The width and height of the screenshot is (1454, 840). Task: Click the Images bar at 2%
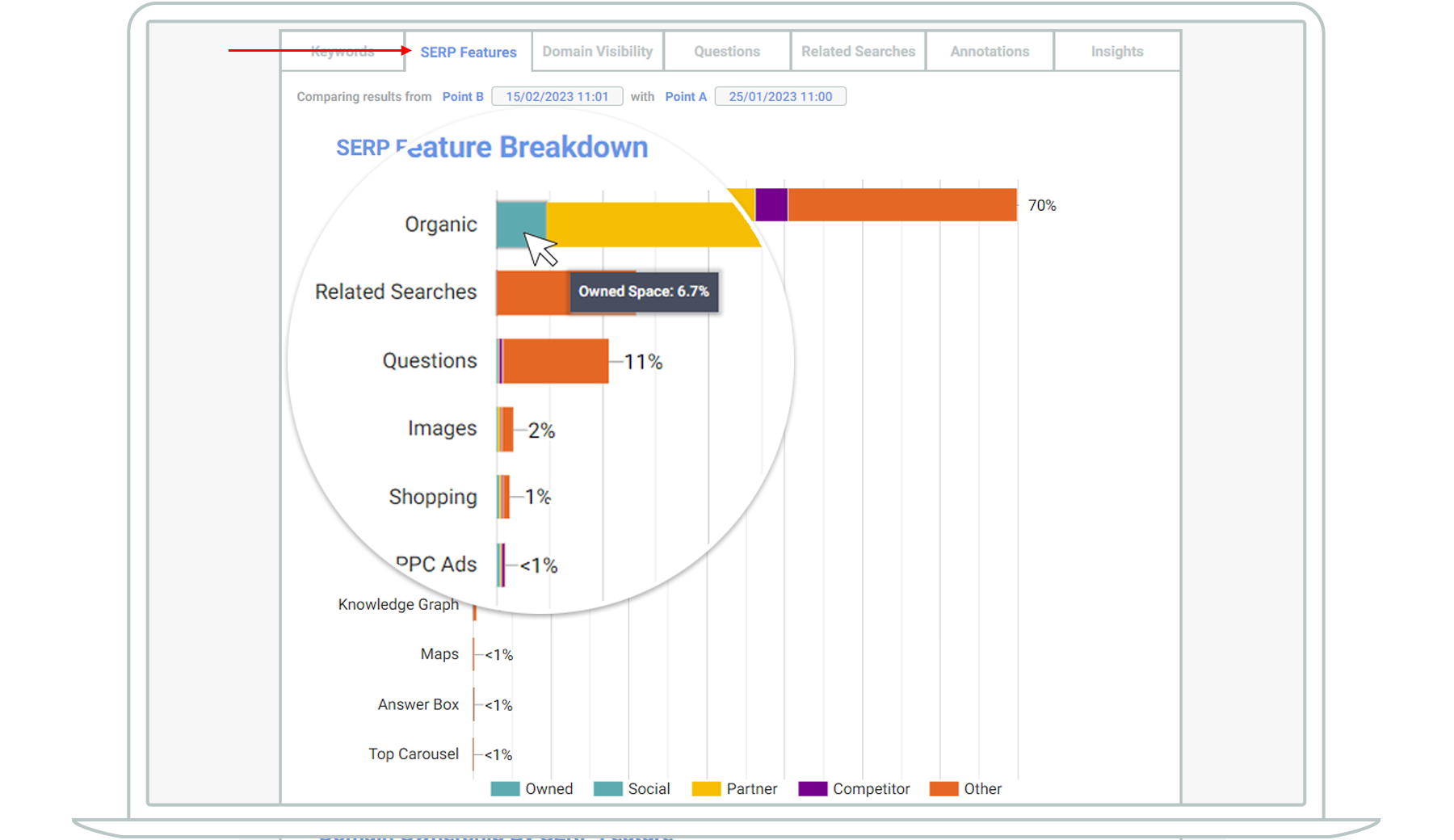(x=506, y=430)
